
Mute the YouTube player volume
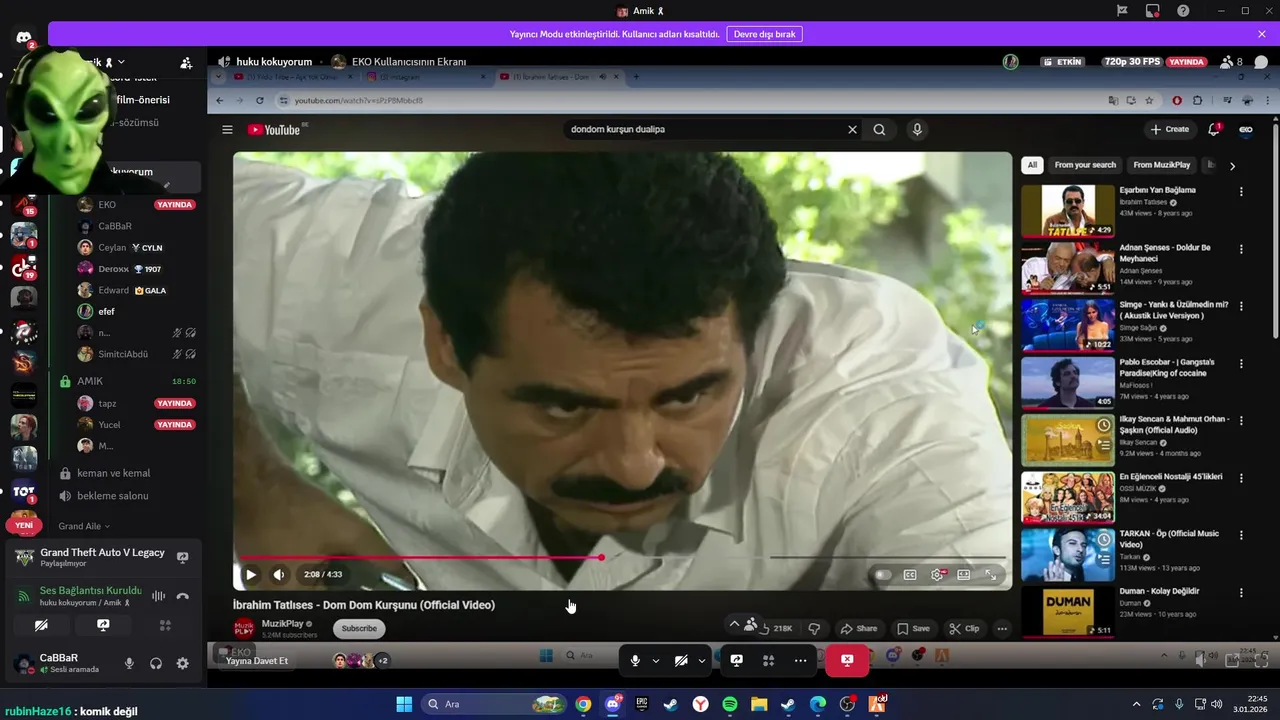(279, 575)
